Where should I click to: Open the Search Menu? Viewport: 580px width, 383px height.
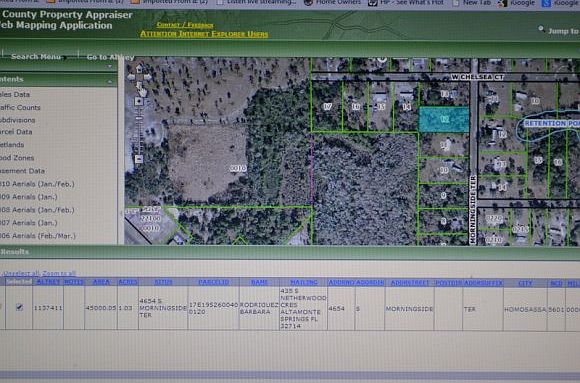coord(36,57)
